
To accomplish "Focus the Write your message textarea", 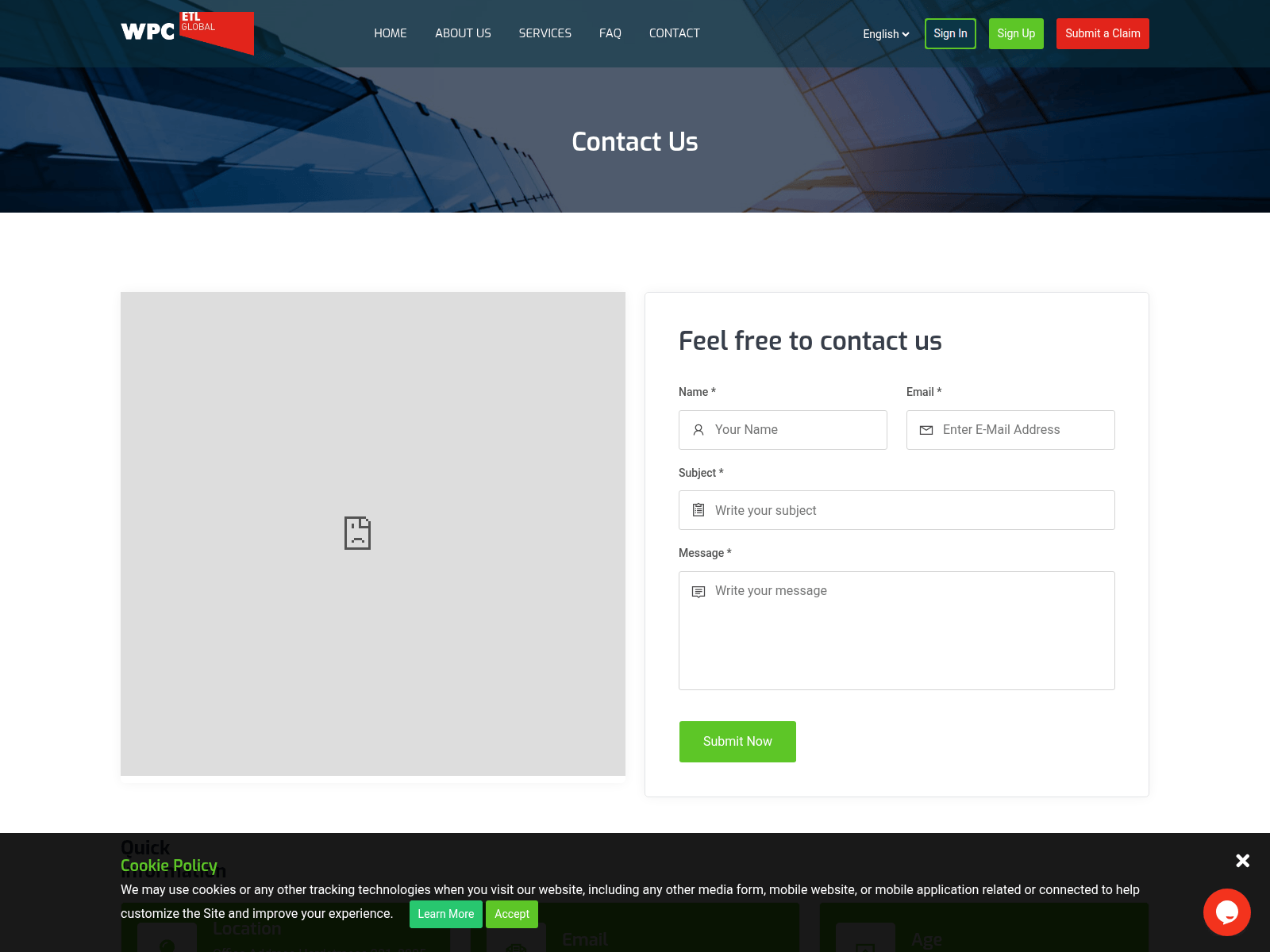I will pos(897,631).
